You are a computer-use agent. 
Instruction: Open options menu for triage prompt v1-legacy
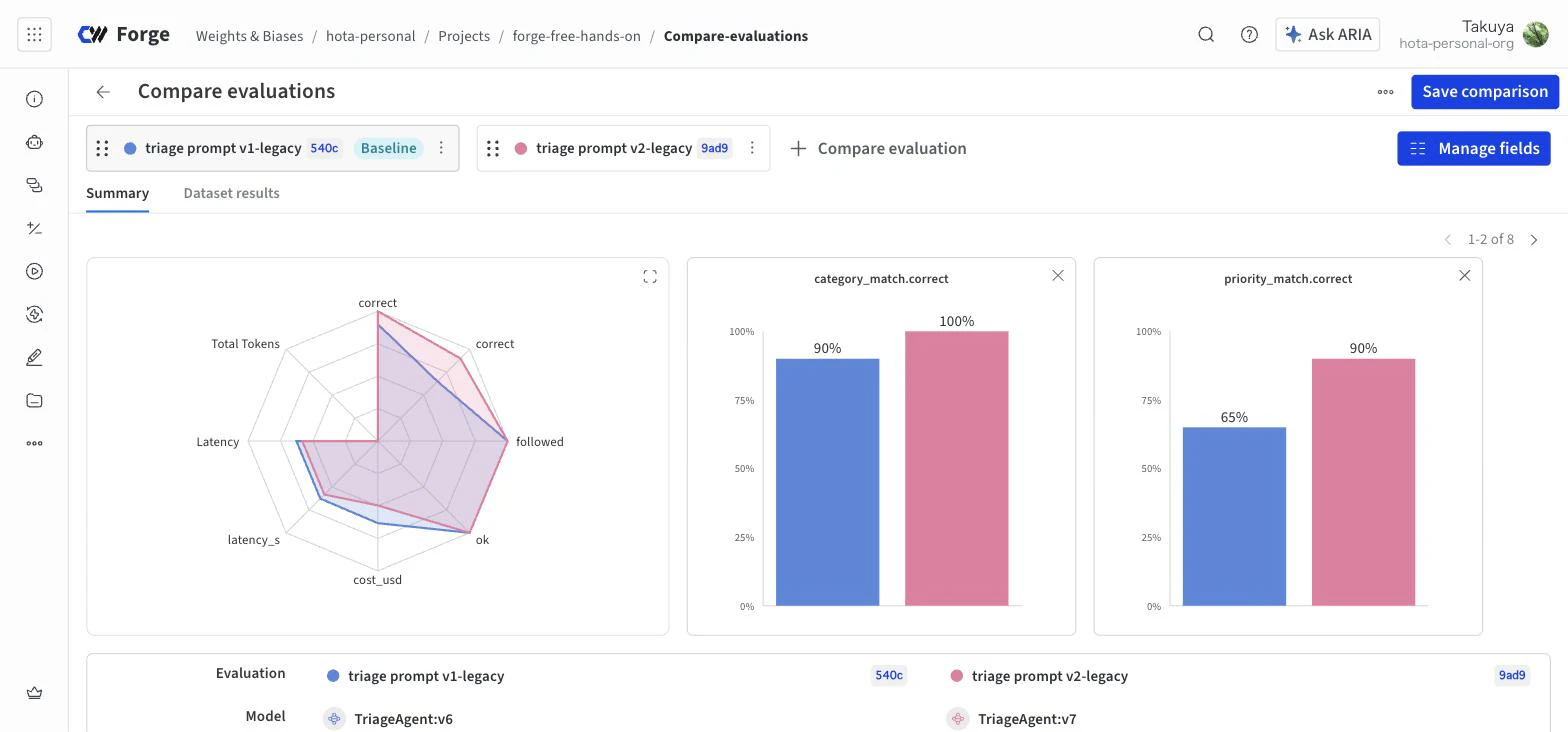coord(441,148)
